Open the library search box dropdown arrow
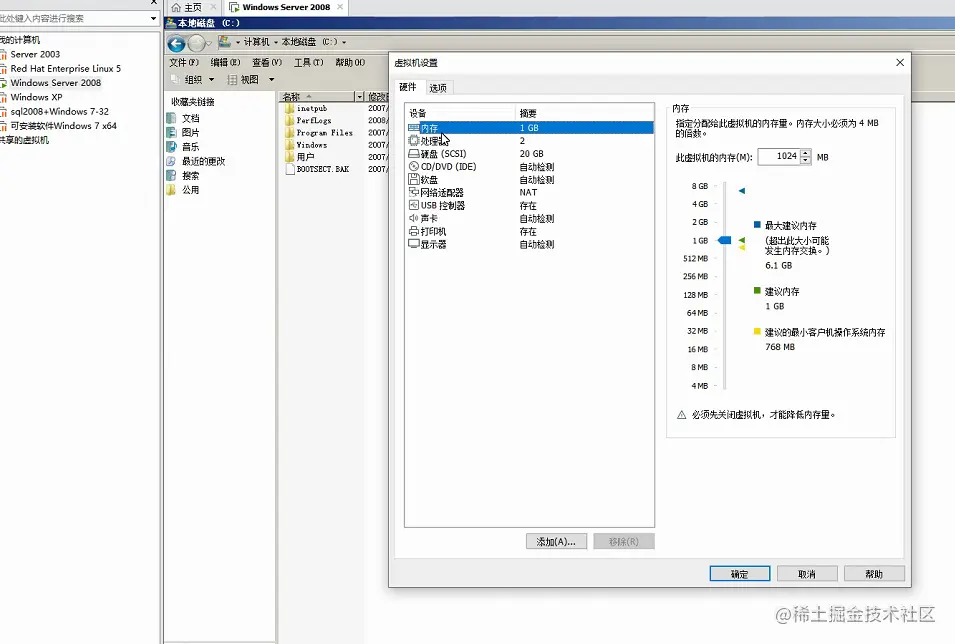 (153, 18)
